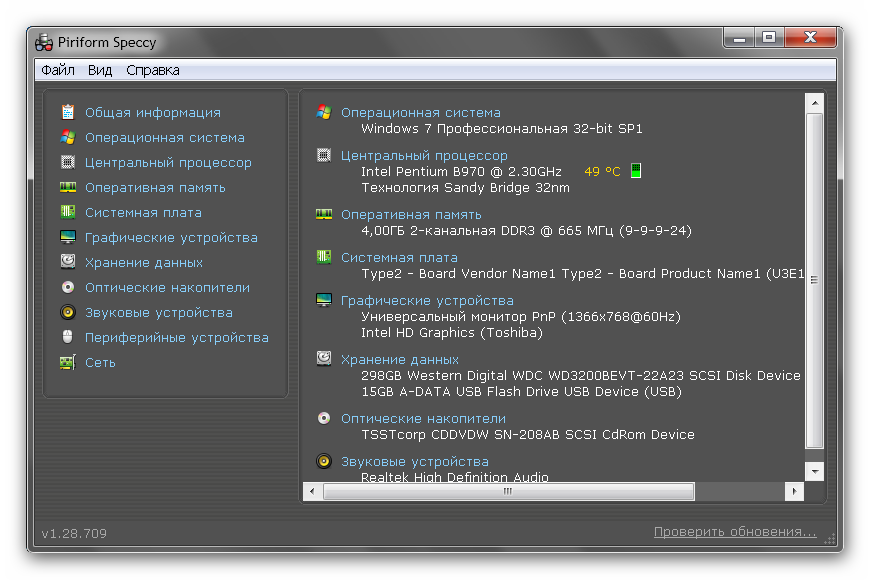Select Хранение данных in sidebar
This screenshot has height=580, width=871.
coord(144,263)
